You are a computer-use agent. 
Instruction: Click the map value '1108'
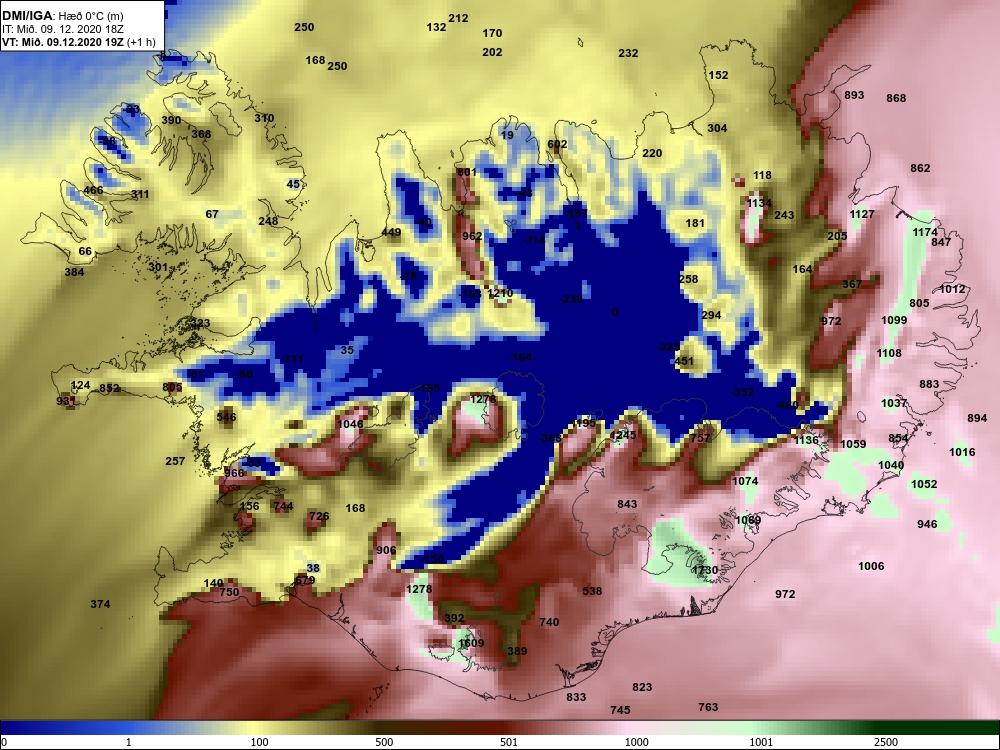[889, 353]
